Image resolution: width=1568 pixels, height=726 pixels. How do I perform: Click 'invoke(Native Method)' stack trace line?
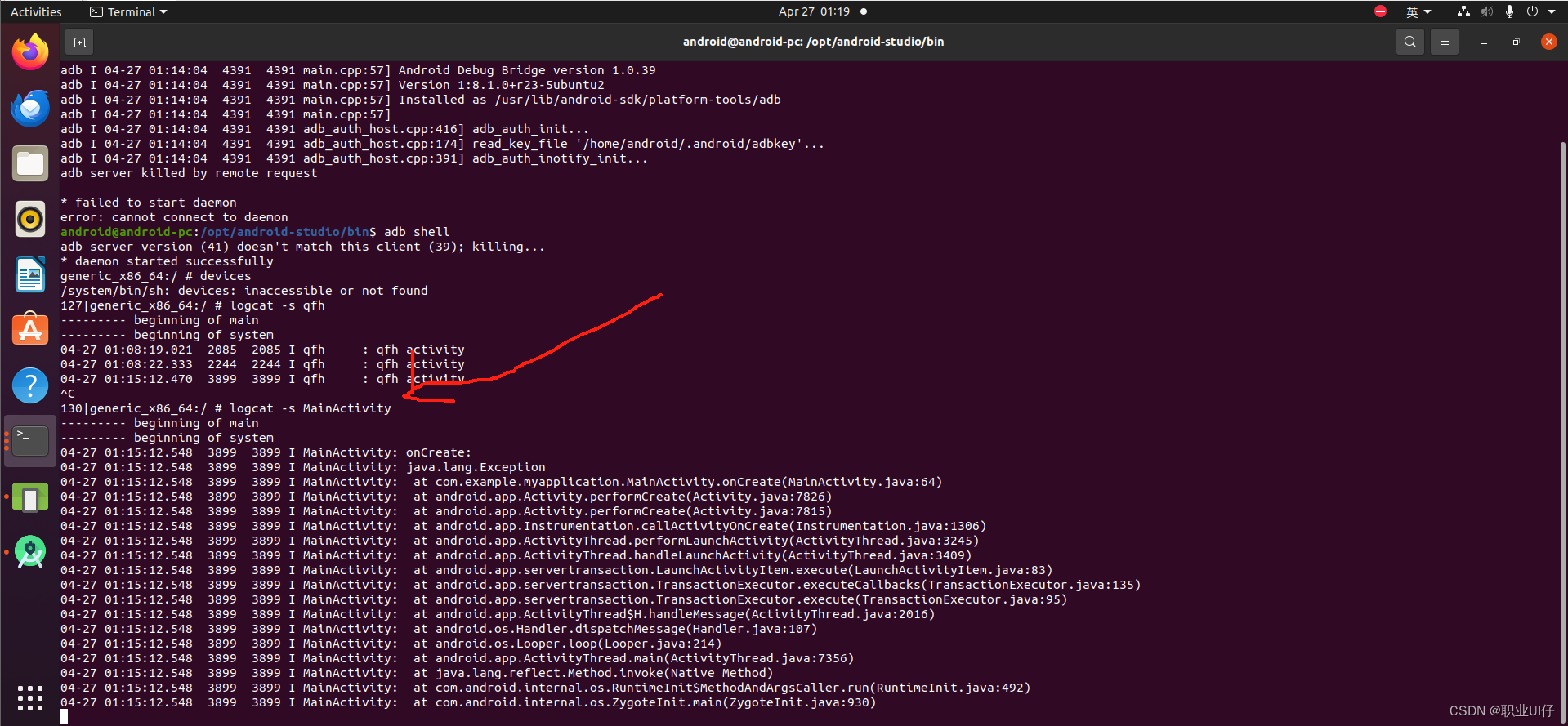click(417, 673)
